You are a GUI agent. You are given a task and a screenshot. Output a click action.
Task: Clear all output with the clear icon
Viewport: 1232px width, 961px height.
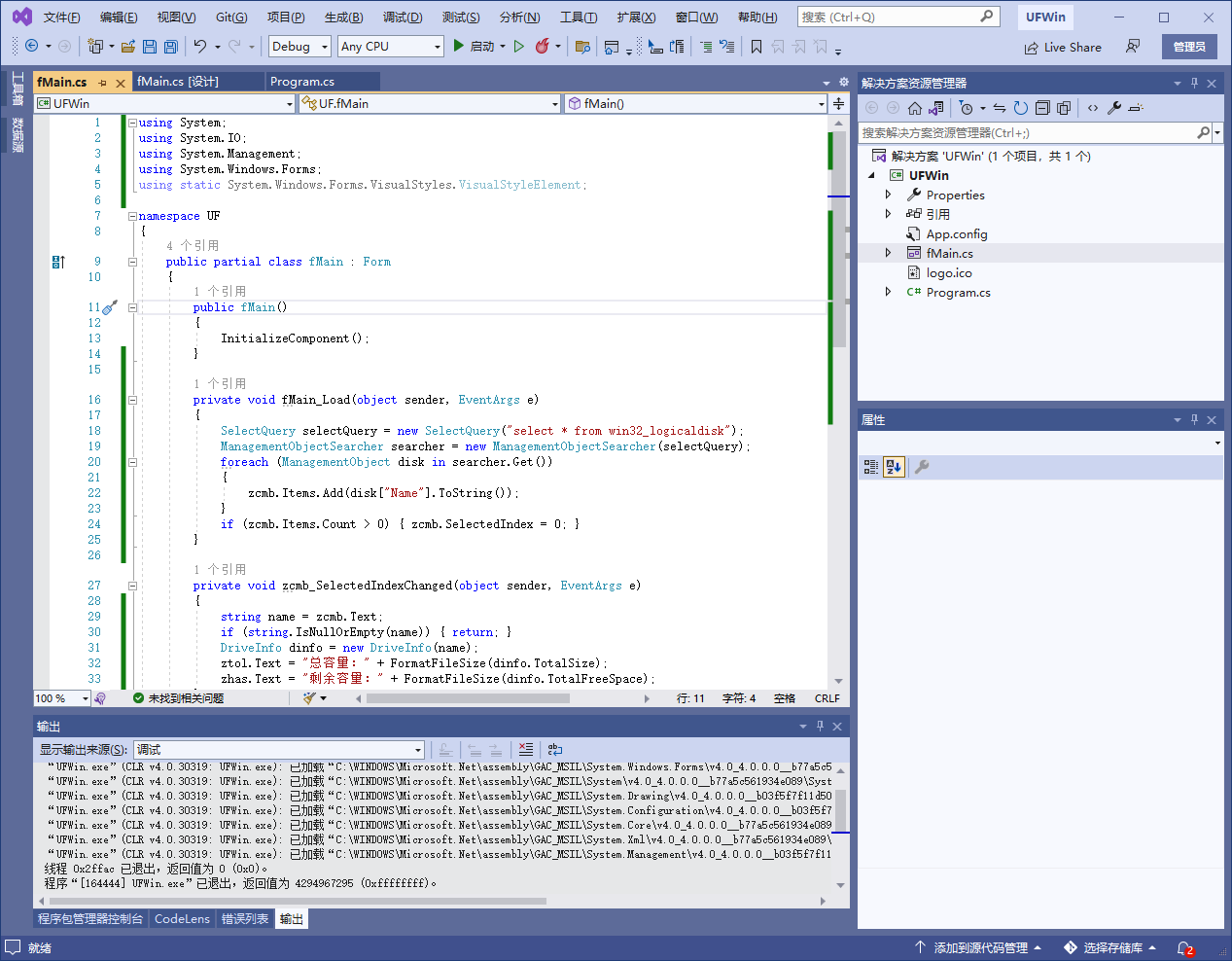pos(526,750)
